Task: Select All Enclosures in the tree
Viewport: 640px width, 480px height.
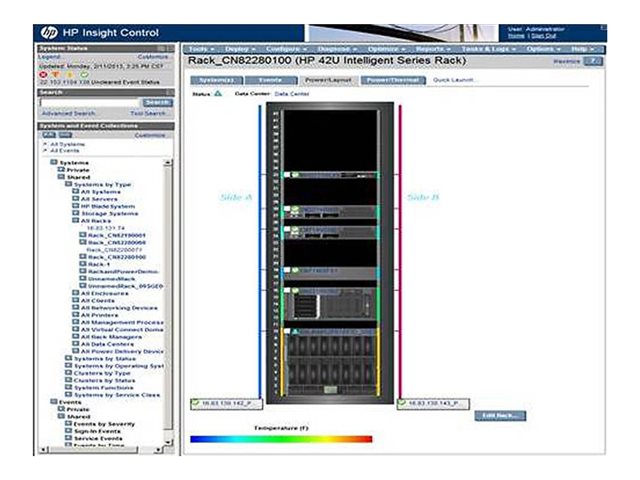Action: click(104, 293)
